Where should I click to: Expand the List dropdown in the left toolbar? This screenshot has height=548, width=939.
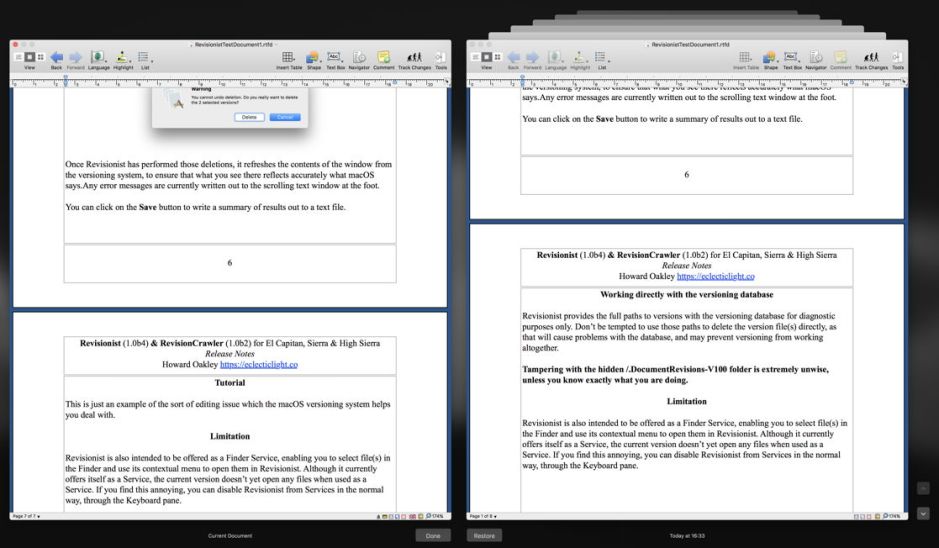click(144, 57)
